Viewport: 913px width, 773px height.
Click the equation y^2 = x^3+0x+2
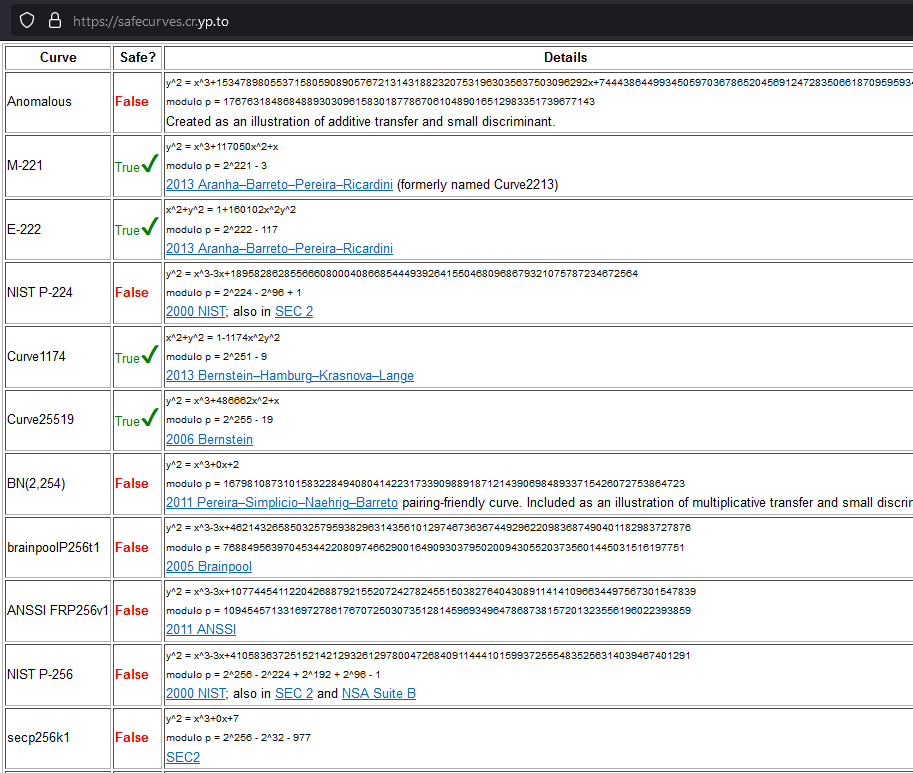[202, 465]
